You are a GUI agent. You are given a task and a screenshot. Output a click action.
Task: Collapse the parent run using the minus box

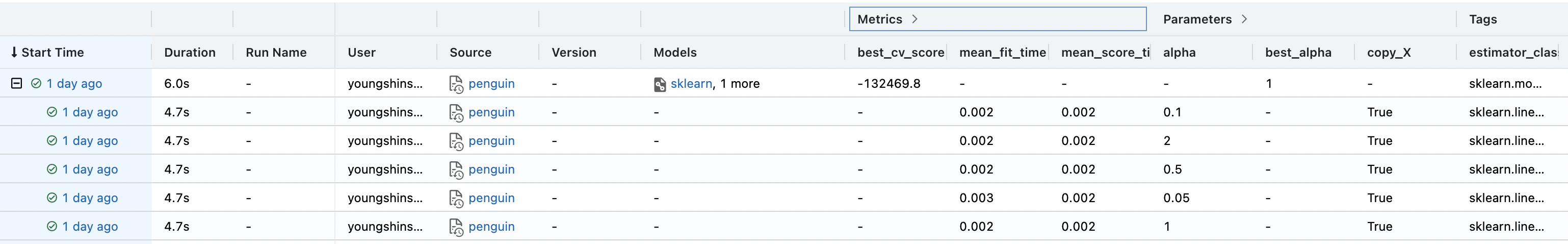tap(16, 84)
